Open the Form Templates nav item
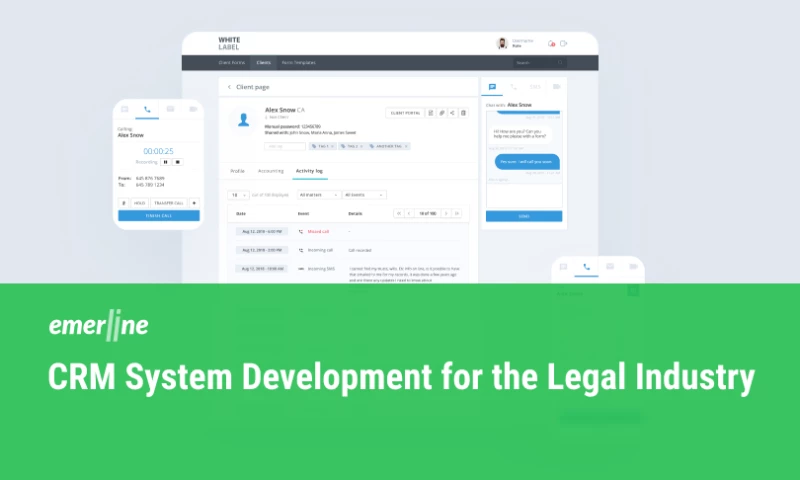Viewport: 800px width, 480px height. [x=298, y=63]
